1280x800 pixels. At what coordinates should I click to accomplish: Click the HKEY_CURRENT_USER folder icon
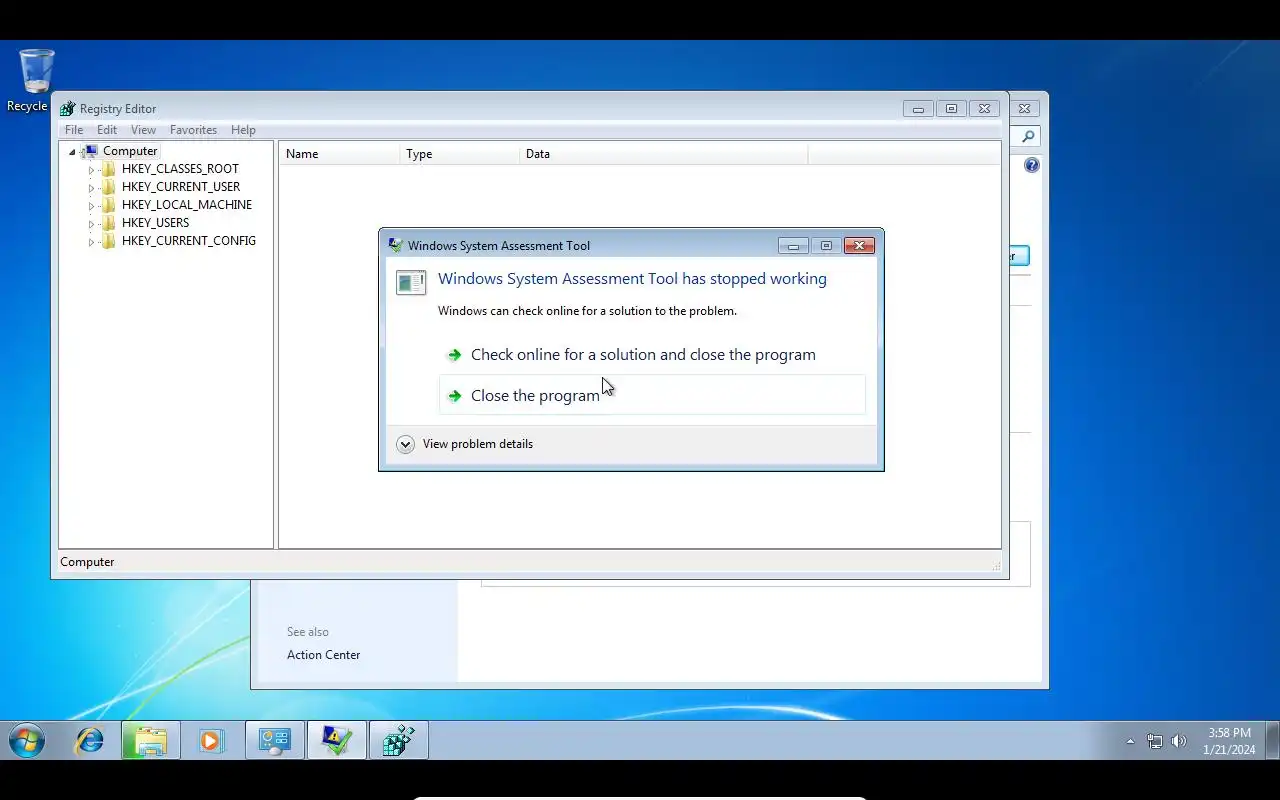[x=109, y=187]
